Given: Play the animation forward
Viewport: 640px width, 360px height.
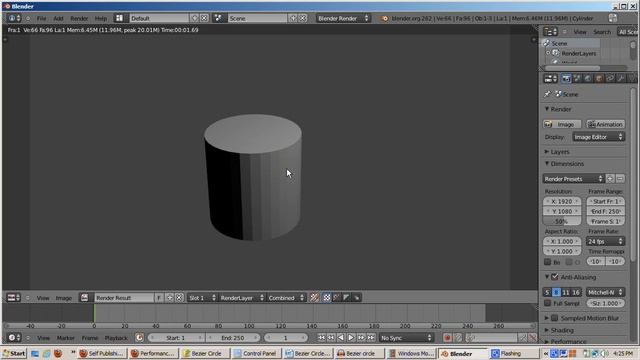Looking at the screenshot, I should pyautogui.click(x=351, y=338).
